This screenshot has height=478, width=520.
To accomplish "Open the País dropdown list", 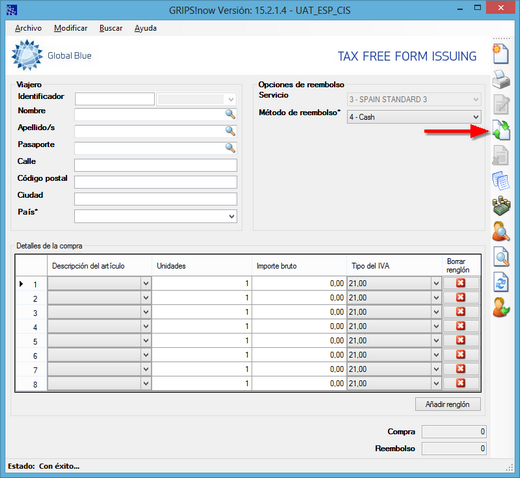I will pyautogui.click(x=232, y=216).
